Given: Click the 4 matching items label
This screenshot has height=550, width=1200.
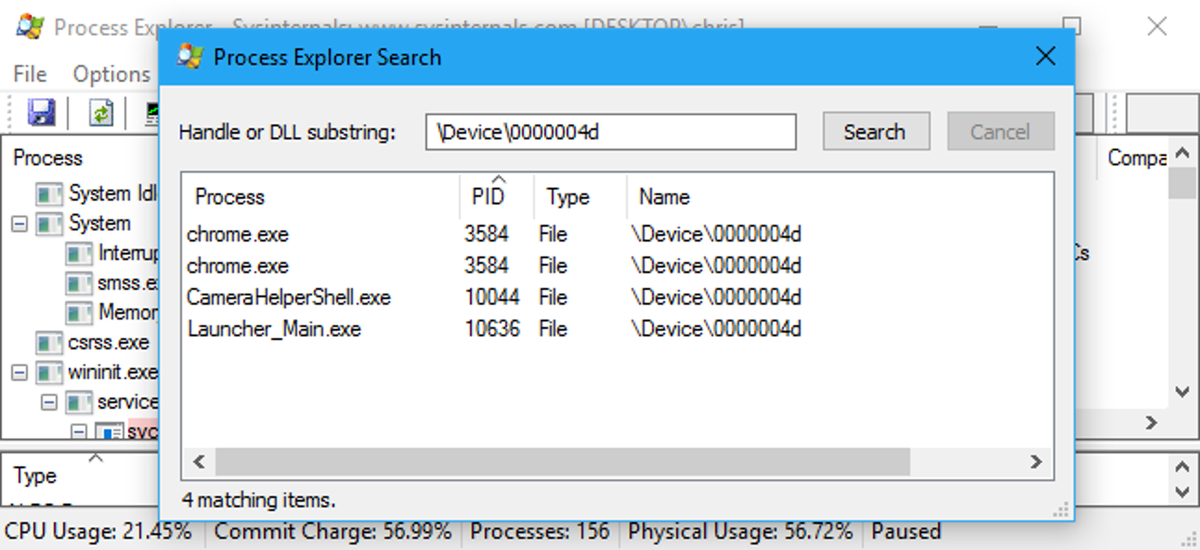Looking at the screenshot, I should 259,499.
